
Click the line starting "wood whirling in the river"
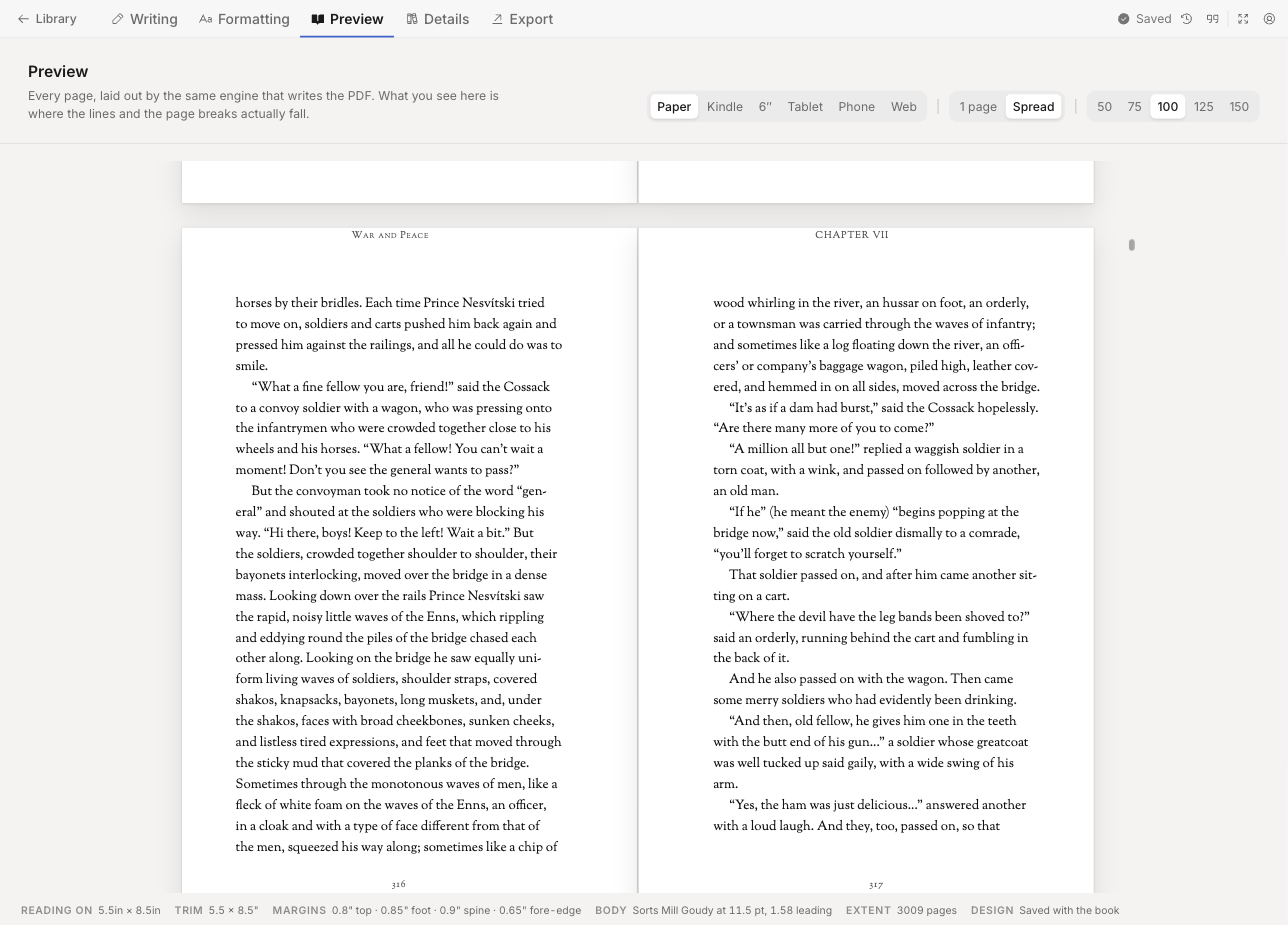pos(871,304)
